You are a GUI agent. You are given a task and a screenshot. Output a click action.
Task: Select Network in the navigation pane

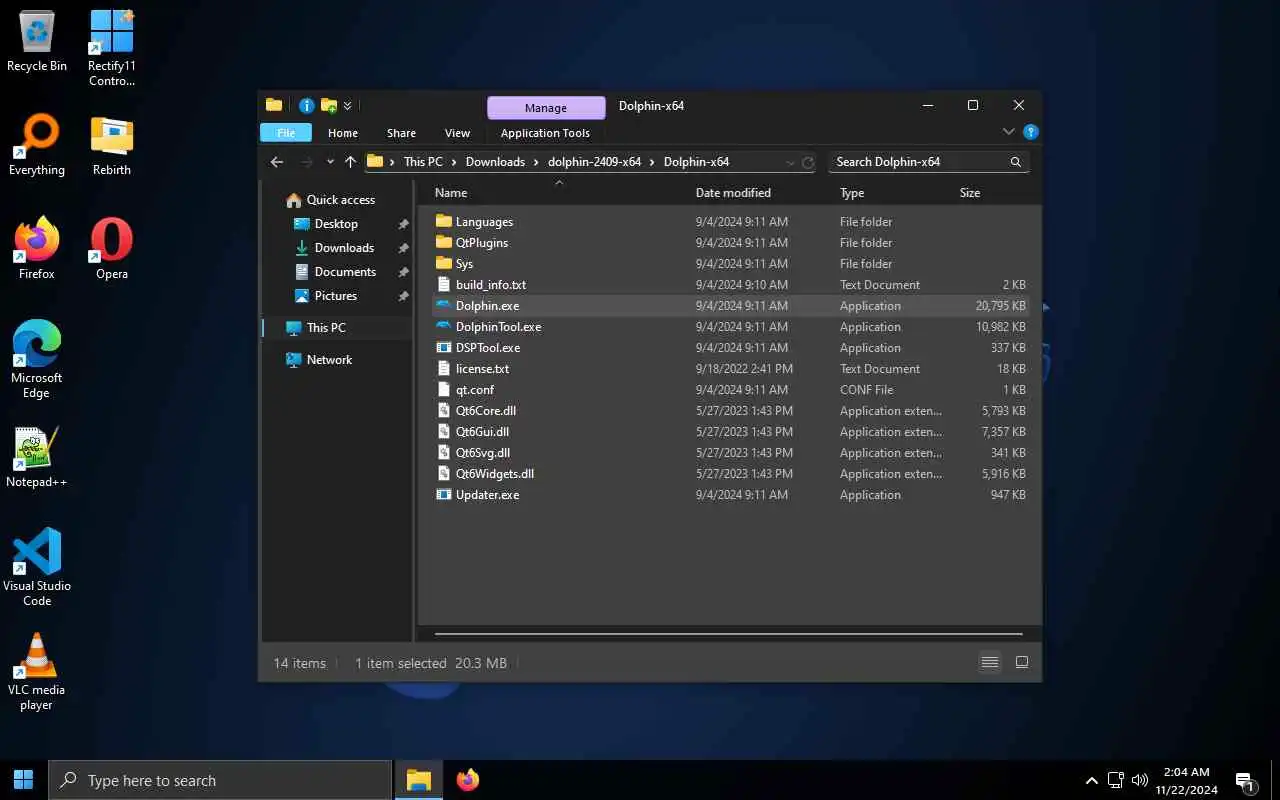(x=329, y=360)
